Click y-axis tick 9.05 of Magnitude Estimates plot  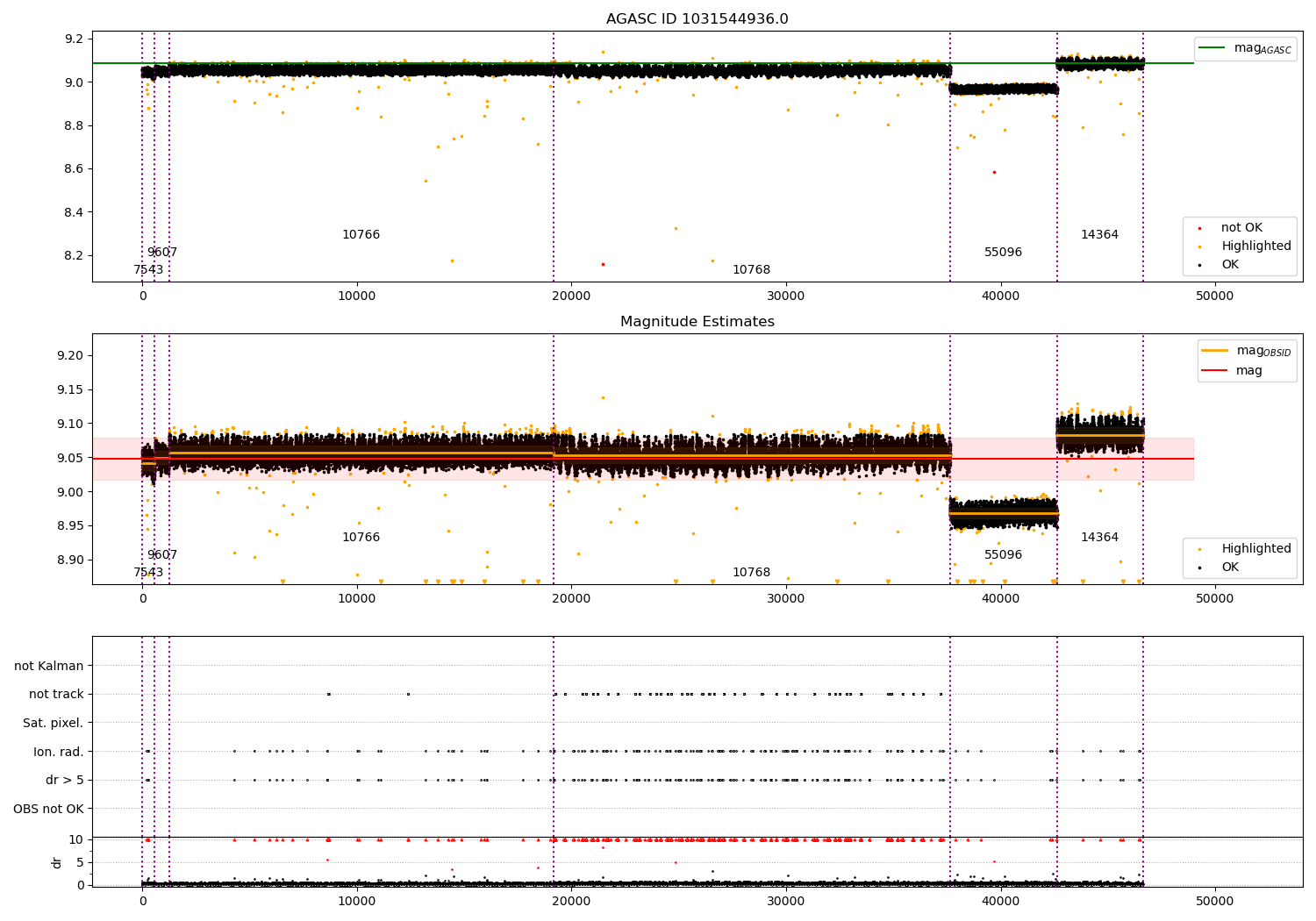click(x=70, y=459)
